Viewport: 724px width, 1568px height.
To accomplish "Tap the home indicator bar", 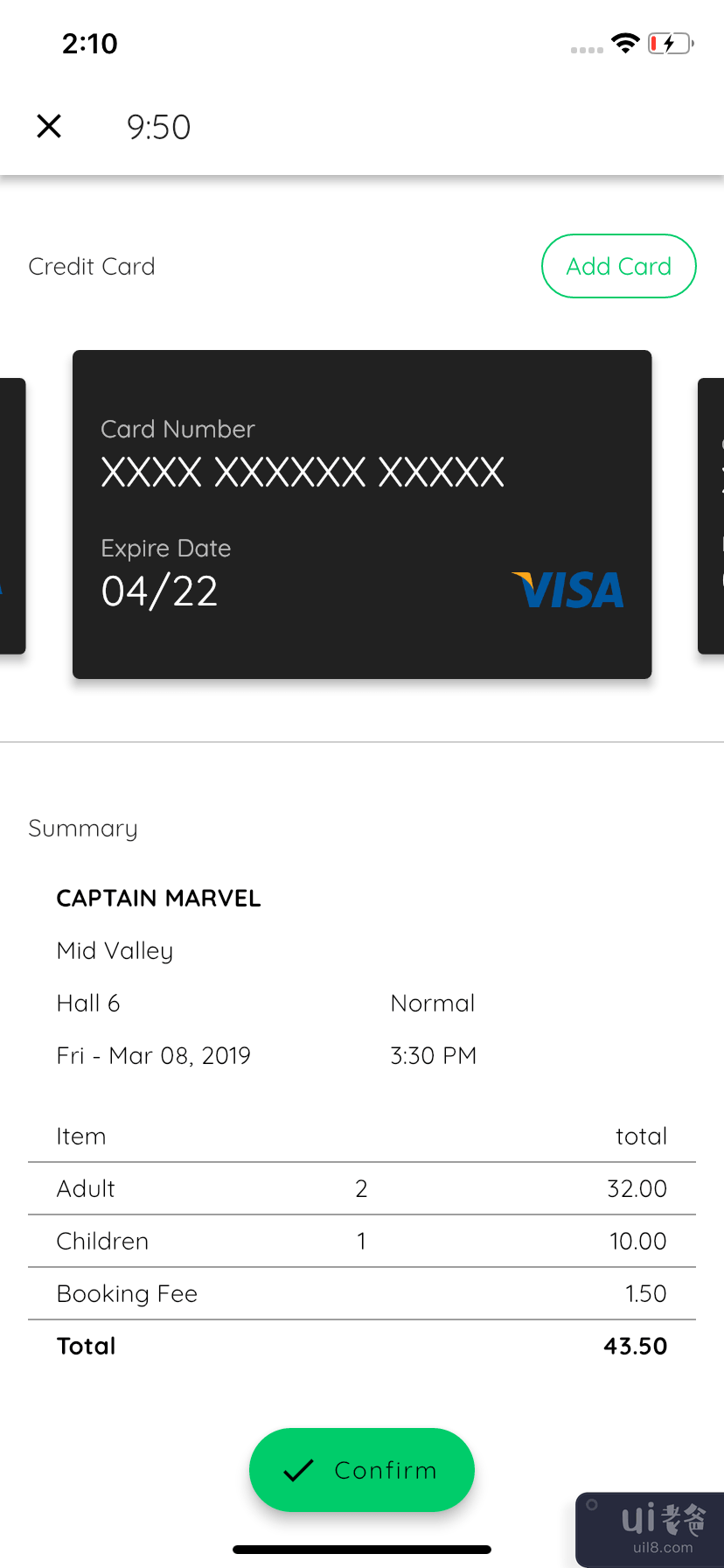I will tap(362, 1550).
